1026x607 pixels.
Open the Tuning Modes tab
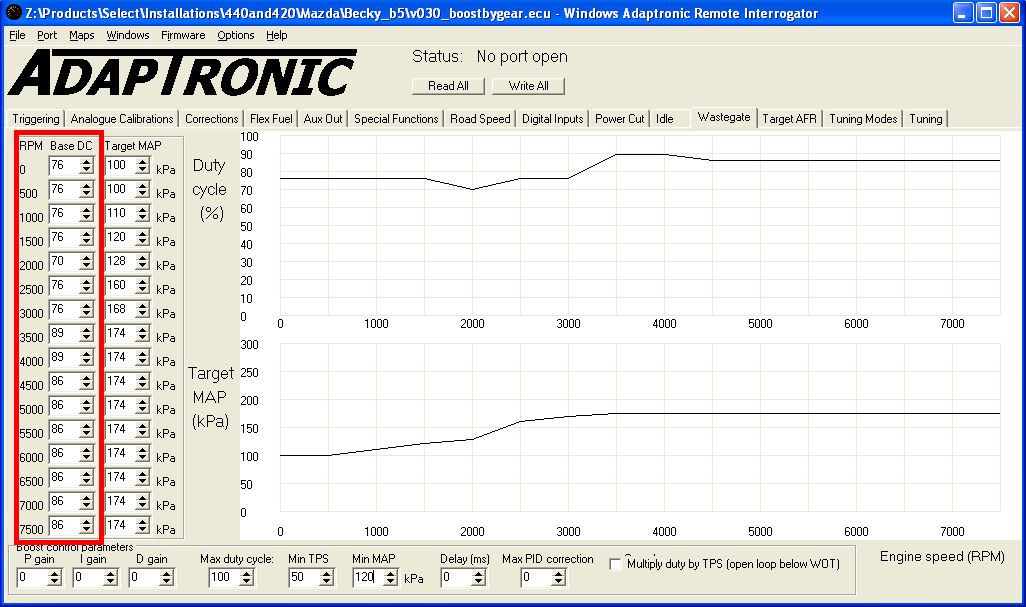pyautogui.click(x=863, y=118)
